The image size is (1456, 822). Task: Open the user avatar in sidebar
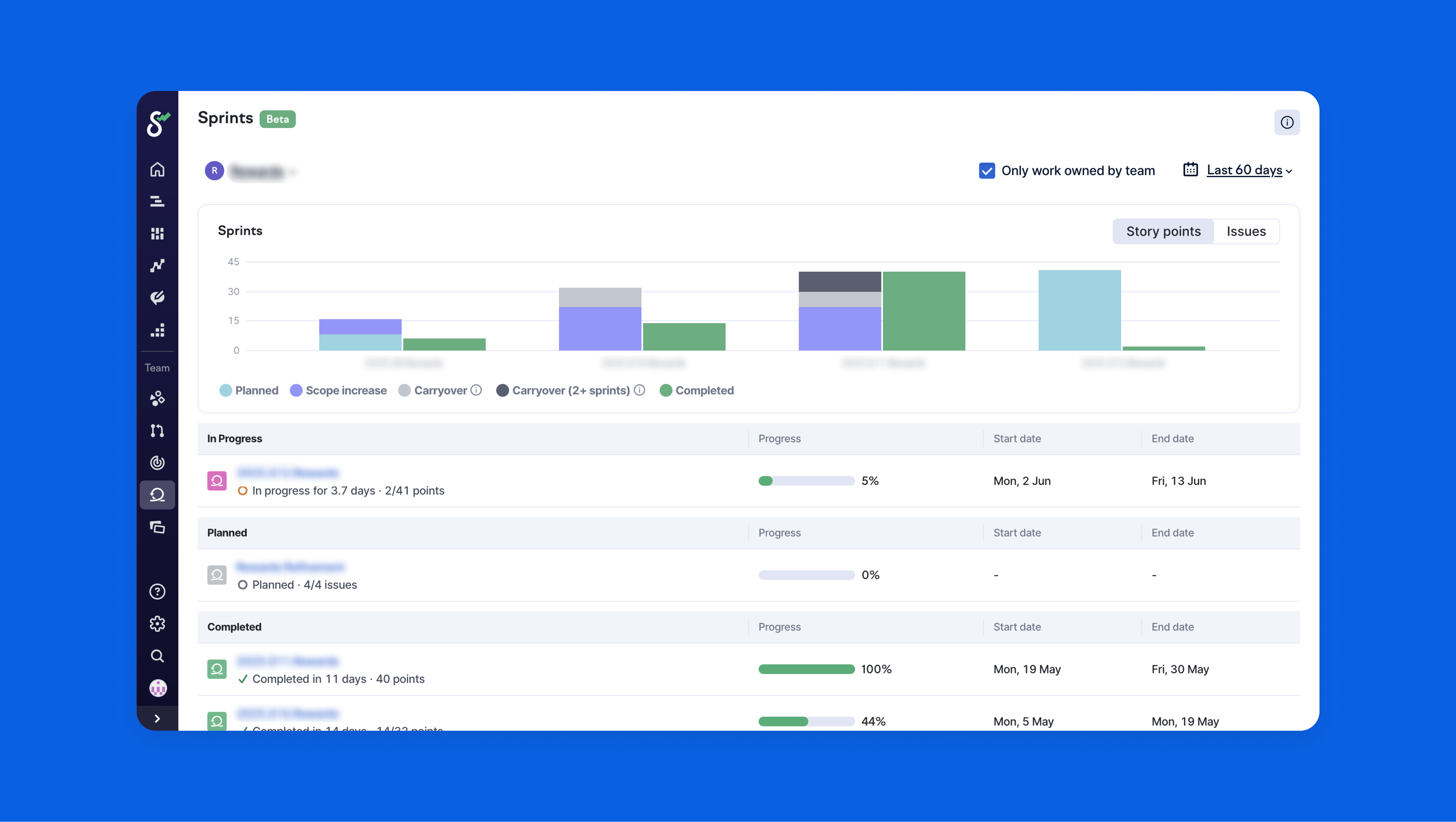(x=157, y=688)
